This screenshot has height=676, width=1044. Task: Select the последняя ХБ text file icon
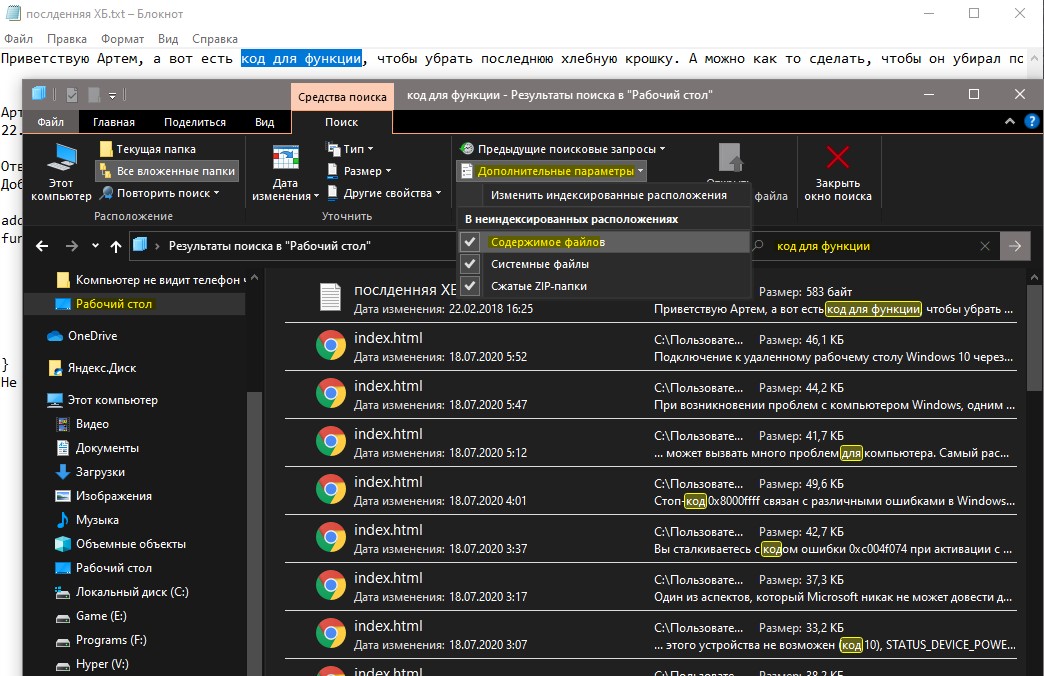tap(330, 297)
